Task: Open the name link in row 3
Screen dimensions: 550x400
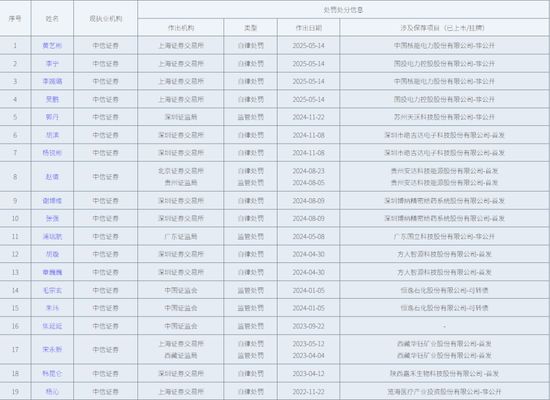Action: [x=52, y=81]
